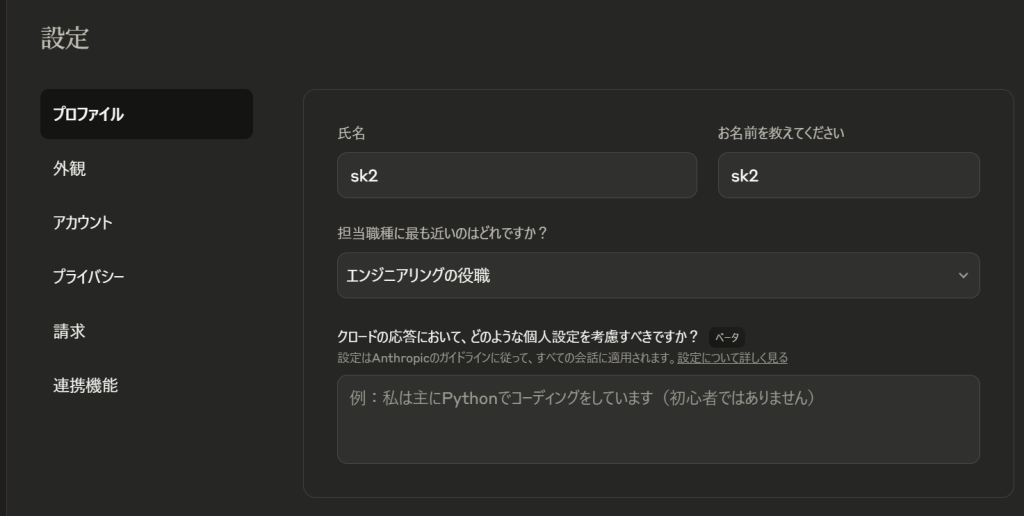Click the 担当職種に最も近いのはどれですか label
This screenshot has width=1024, height=516.
point(442,233)
